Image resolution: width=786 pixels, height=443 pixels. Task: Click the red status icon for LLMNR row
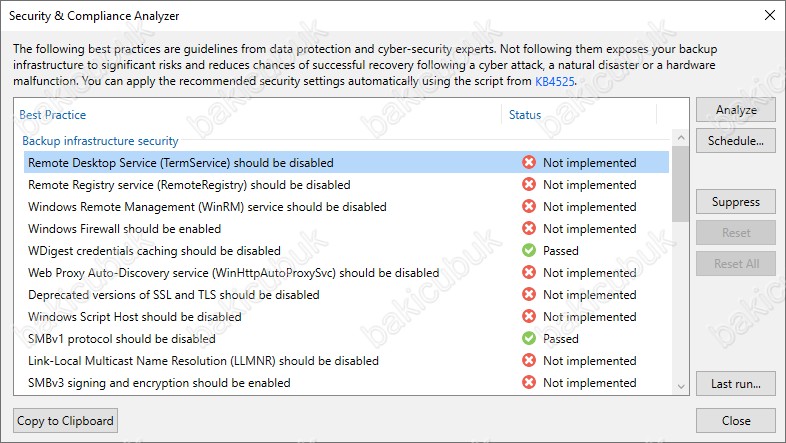click(x=529, y=360)
